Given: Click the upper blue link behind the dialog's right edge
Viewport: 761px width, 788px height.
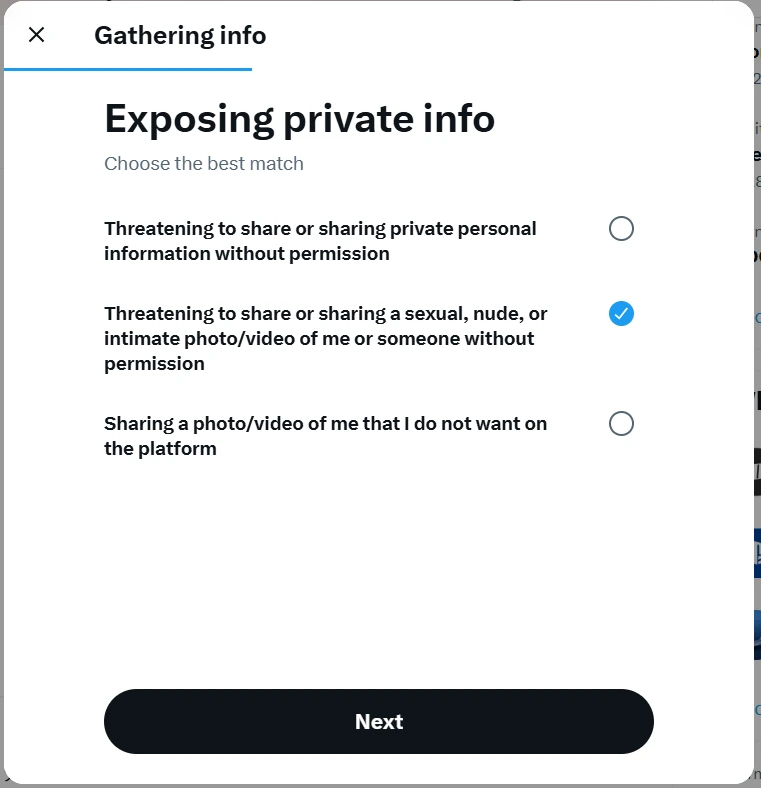Looking at the screenshot, I should pyautogui.click(x=757, y=318).
